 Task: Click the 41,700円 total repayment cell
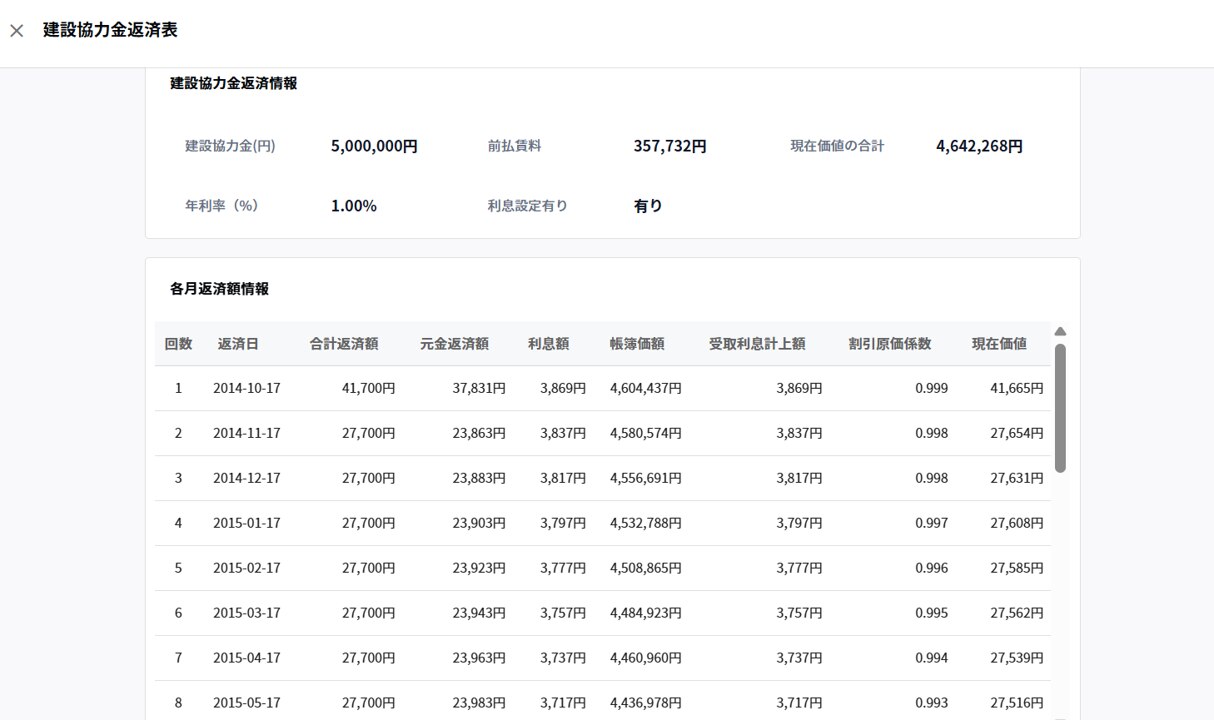(x=369, y=388)
